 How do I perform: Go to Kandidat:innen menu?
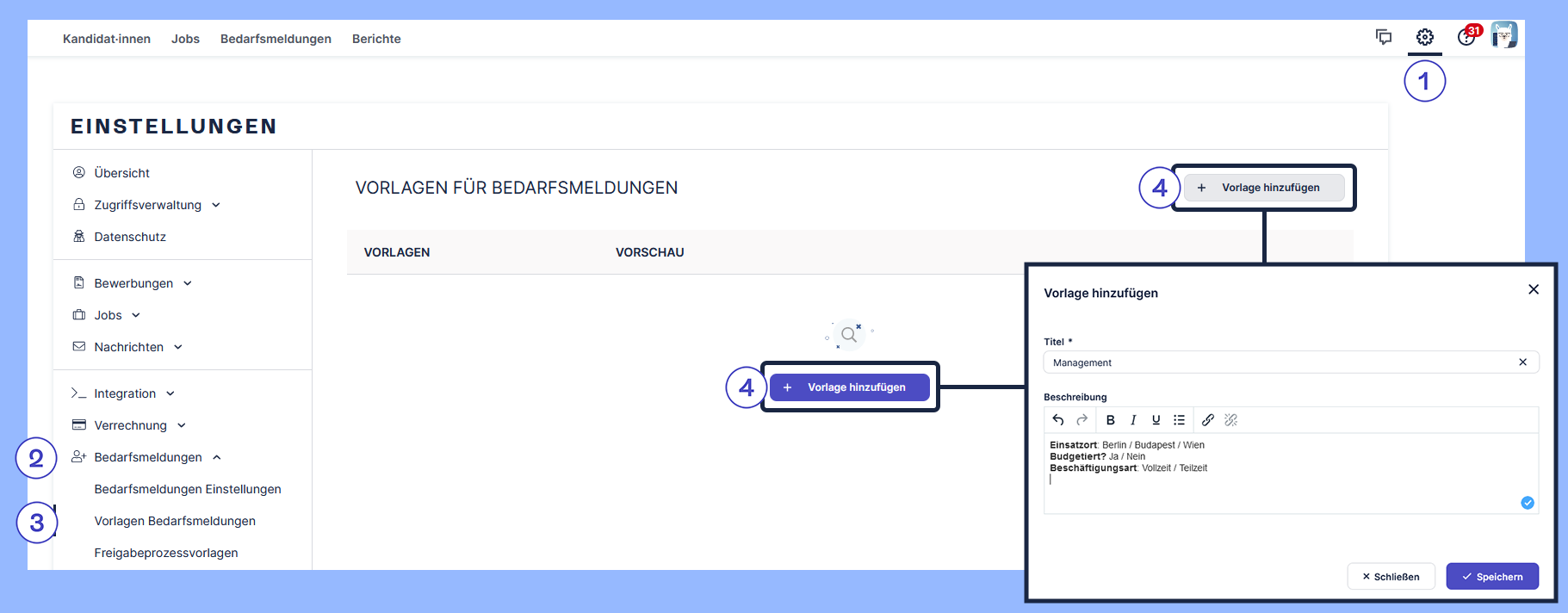pos(107,39)
